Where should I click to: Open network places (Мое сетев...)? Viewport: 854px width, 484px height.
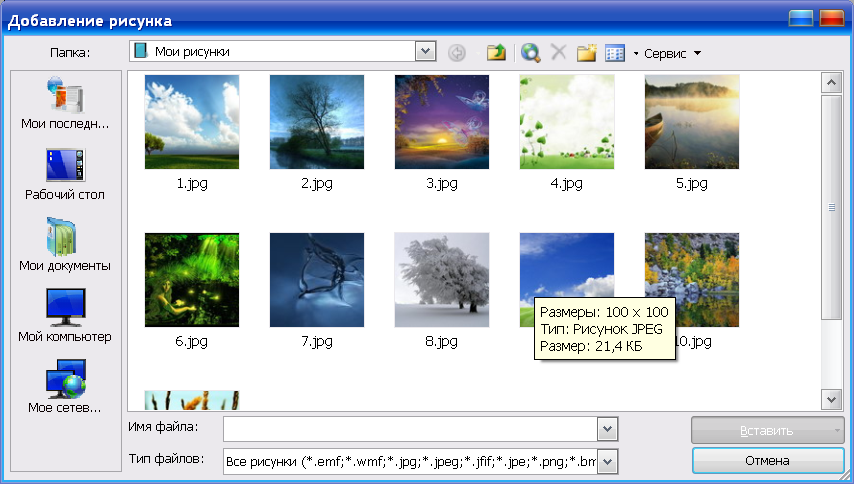tap(65, 387)
